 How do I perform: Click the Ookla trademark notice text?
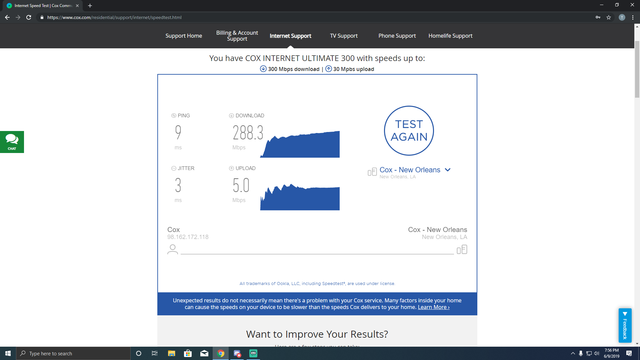click(317, 283)
